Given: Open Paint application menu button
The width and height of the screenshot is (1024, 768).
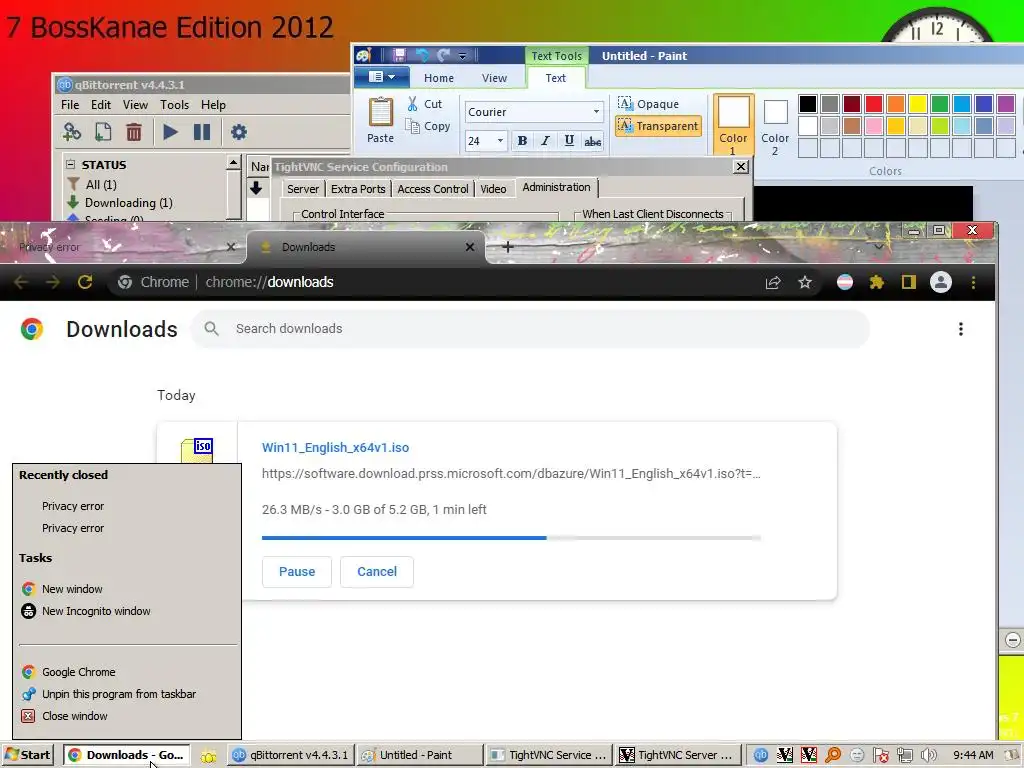Looking at the screenshot, I should pos(381,77).
